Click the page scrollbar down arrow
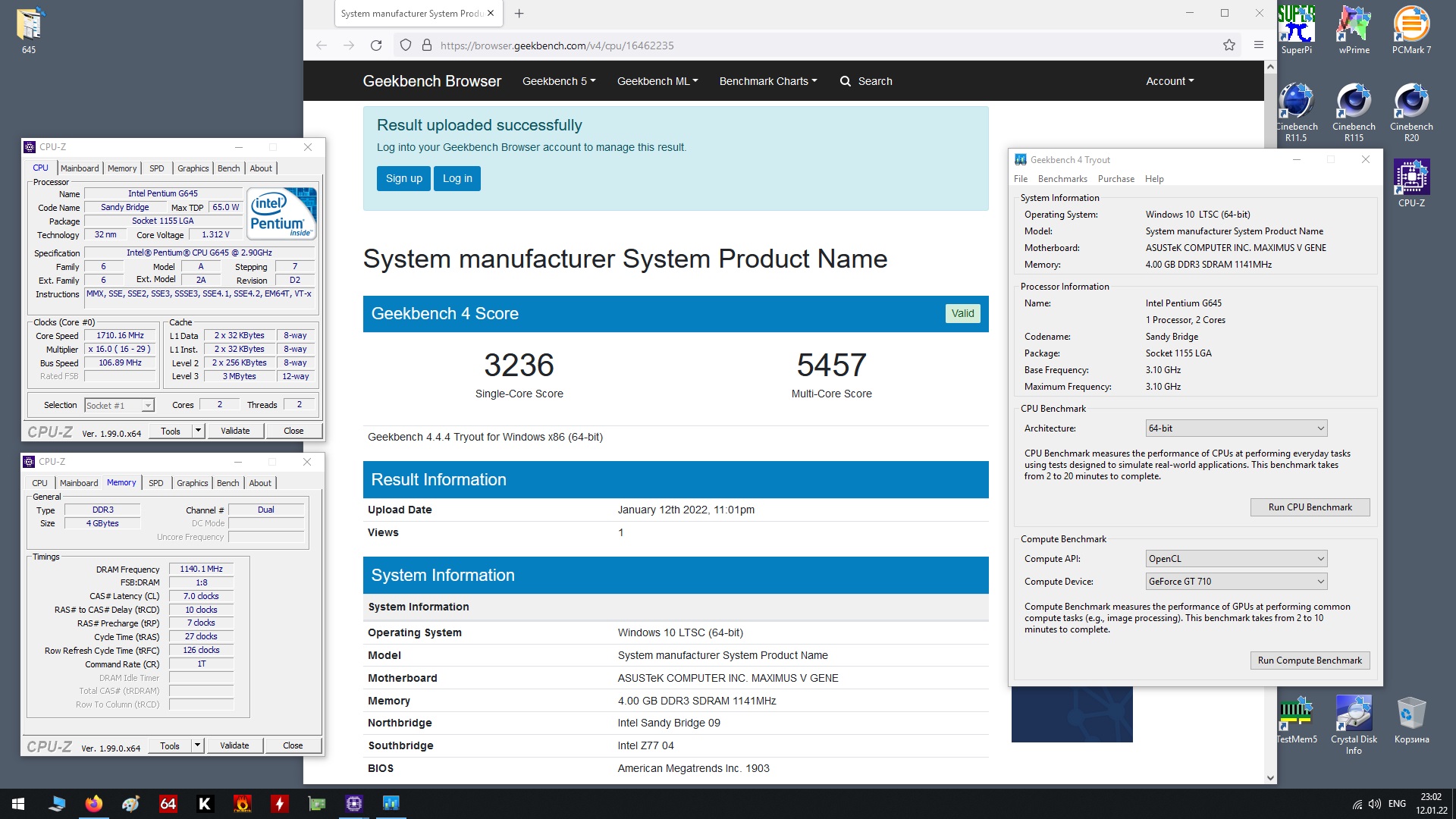The height and width of the screenshot is (819, 1456). point(1270,777)
